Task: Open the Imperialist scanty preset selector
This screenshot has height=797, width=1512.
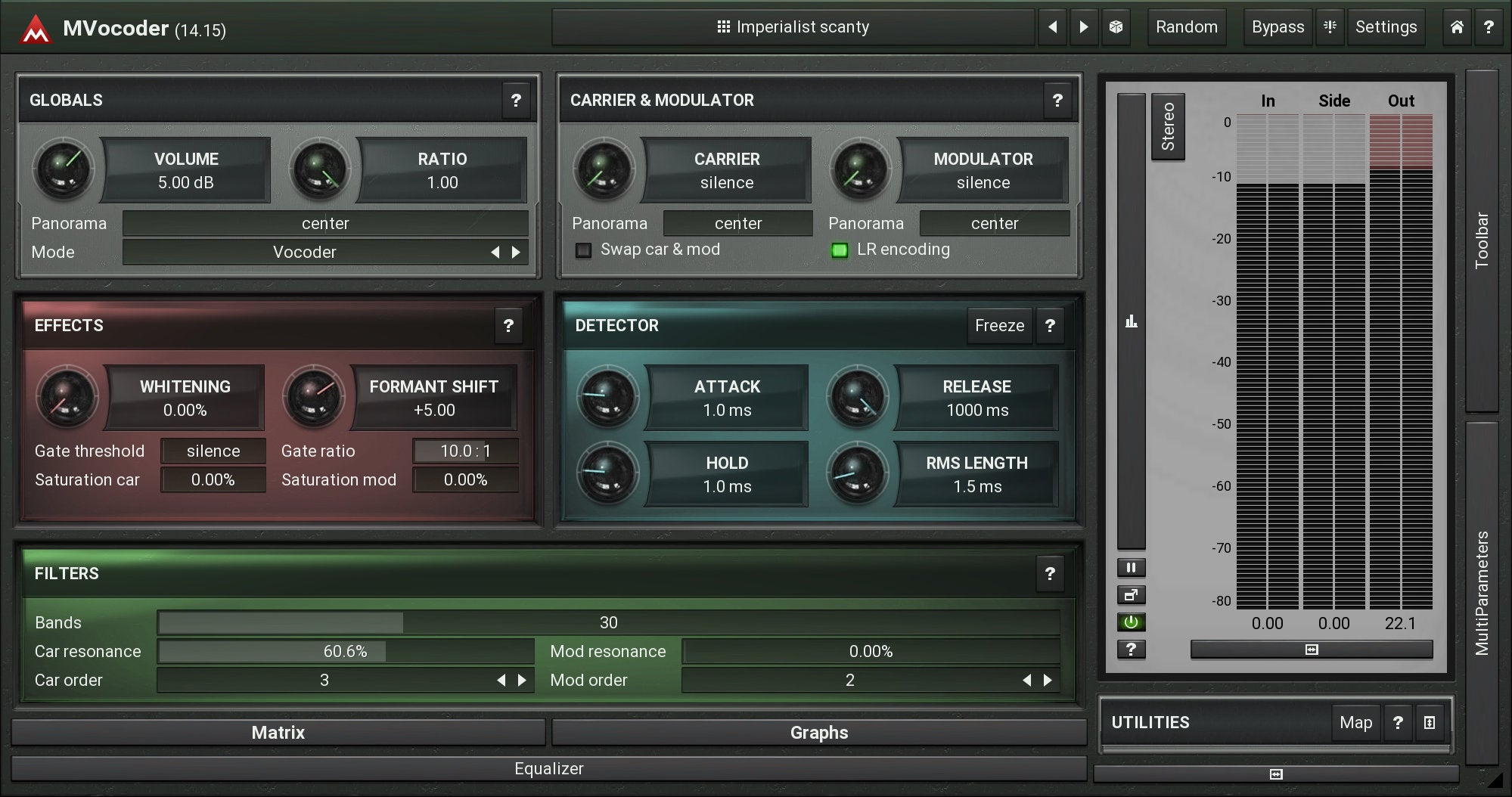Action: pyautogui.click(x=793, y=27)
